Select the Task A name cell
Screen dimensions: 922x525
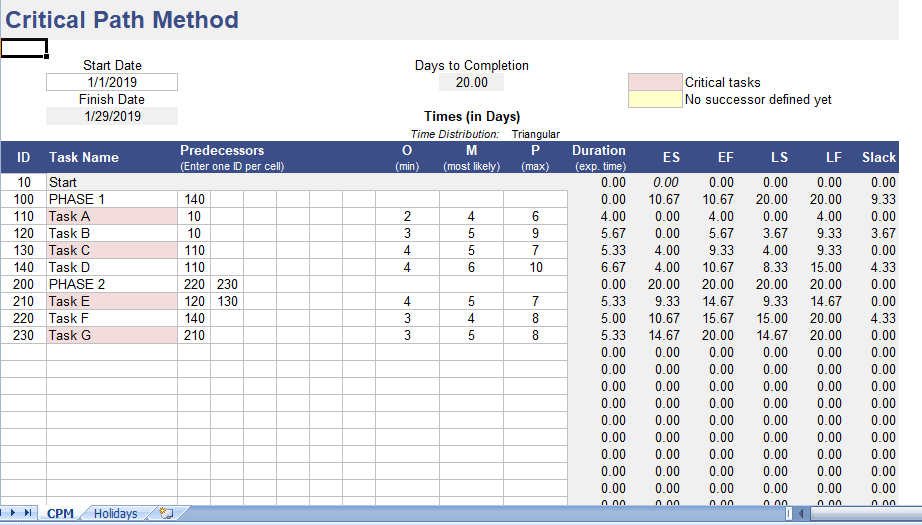point(112,216)
